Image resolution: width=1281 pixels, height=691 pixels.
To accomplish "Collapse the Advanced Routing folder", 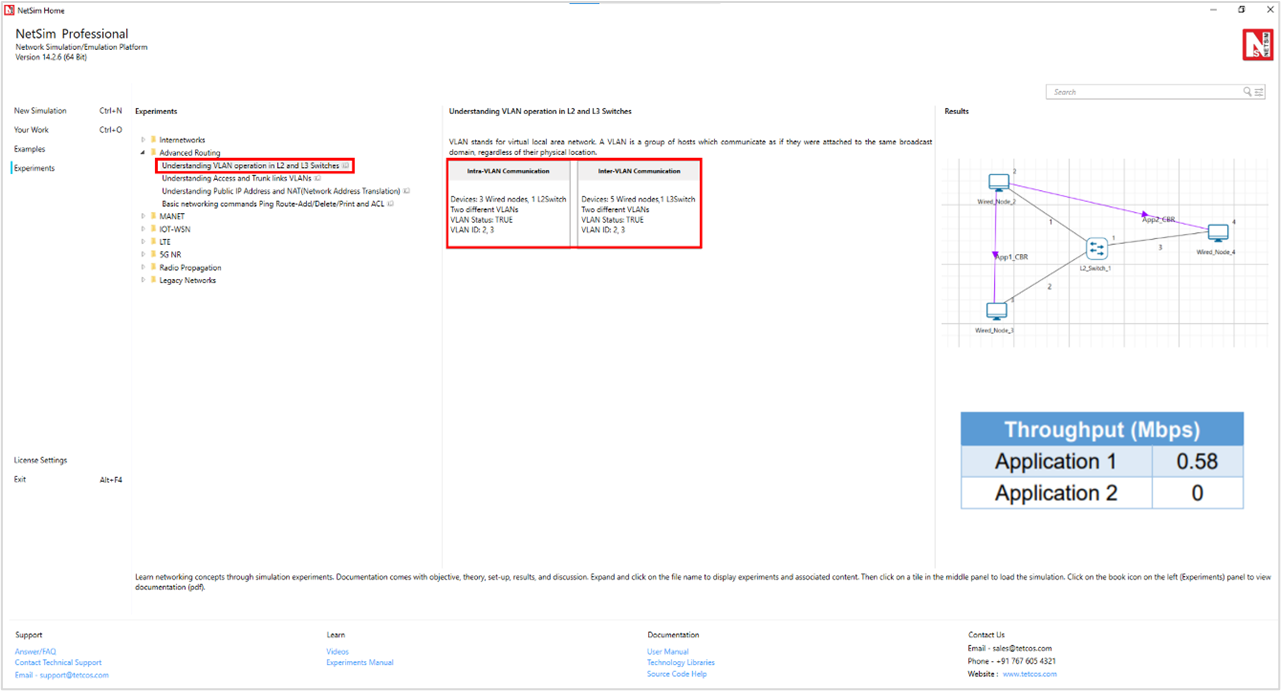I will pos(143,153).
